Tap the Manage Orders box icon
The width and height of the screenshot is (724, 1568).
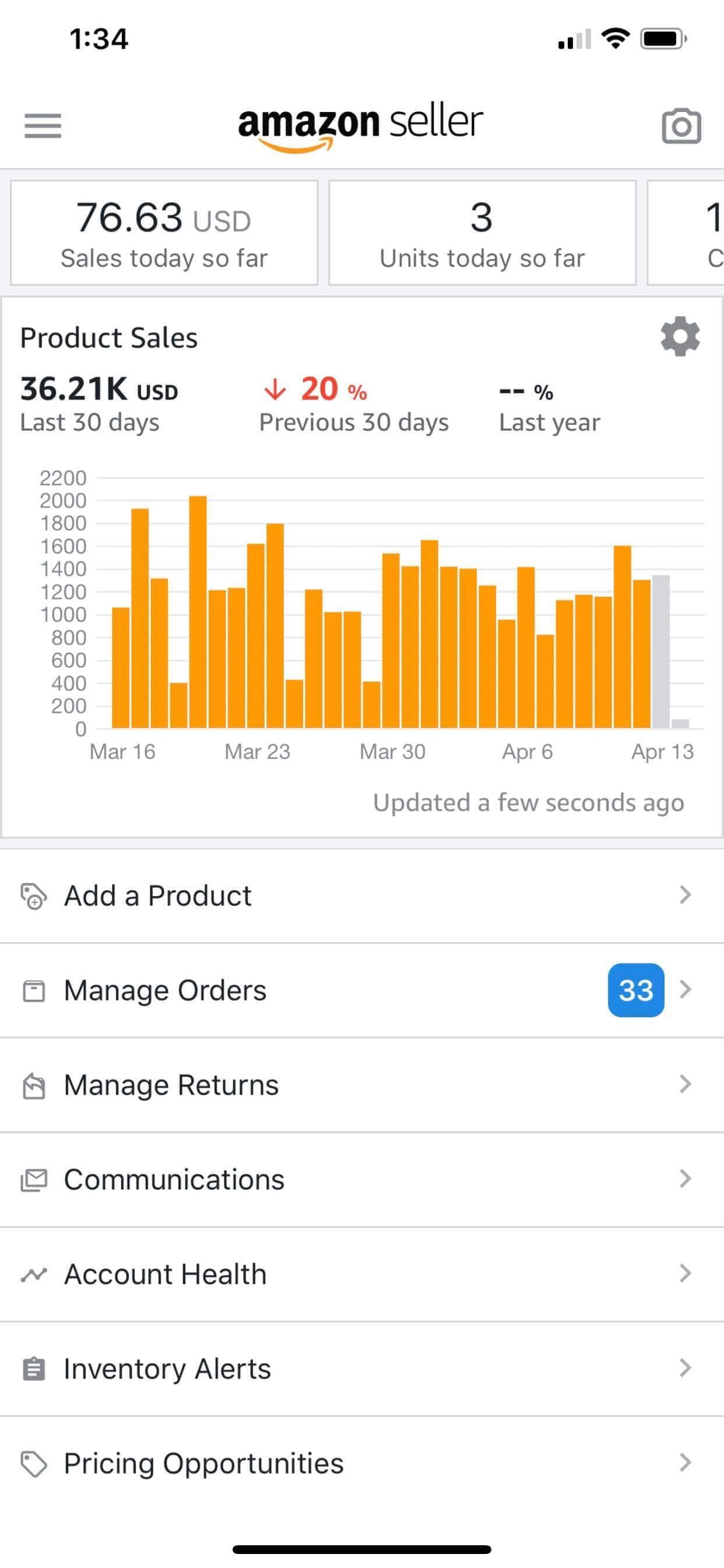point(33,991)
